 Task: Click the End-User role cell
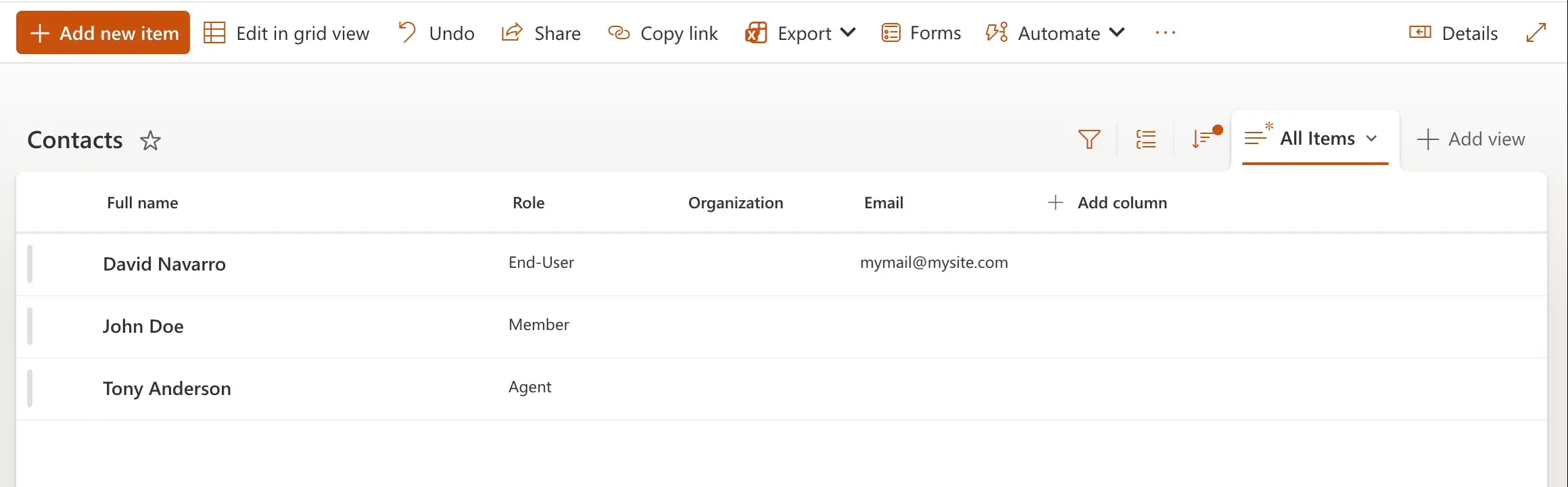pyautogui.click(x=541, y=262)
